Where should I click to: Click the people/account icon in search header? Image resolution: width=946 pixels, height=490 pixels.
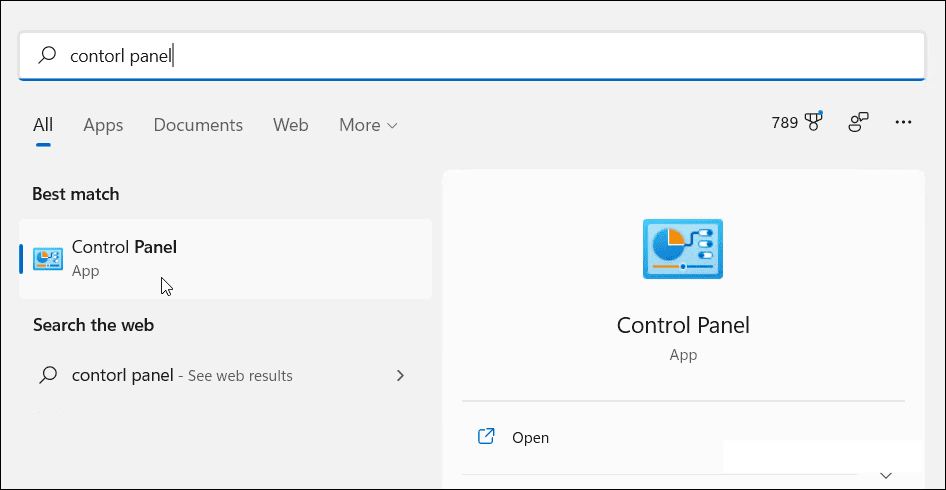(x=858, y=123)
